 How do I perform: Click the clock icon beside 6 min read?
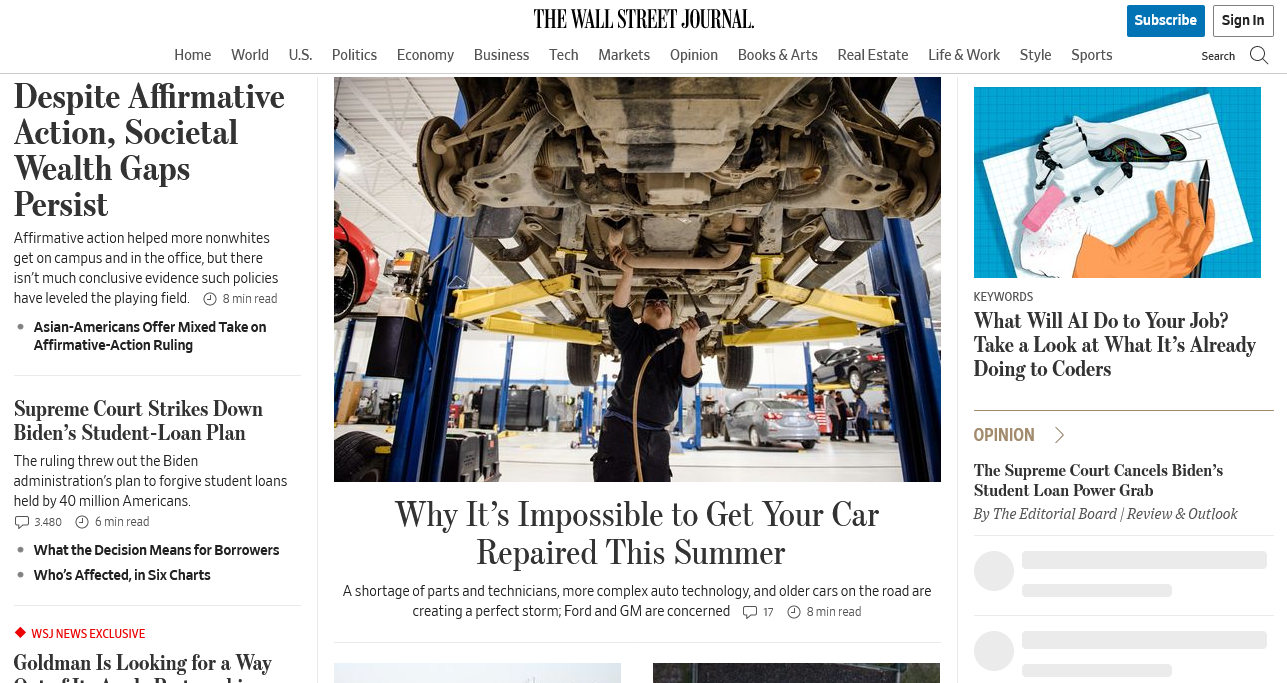point(83,522)
